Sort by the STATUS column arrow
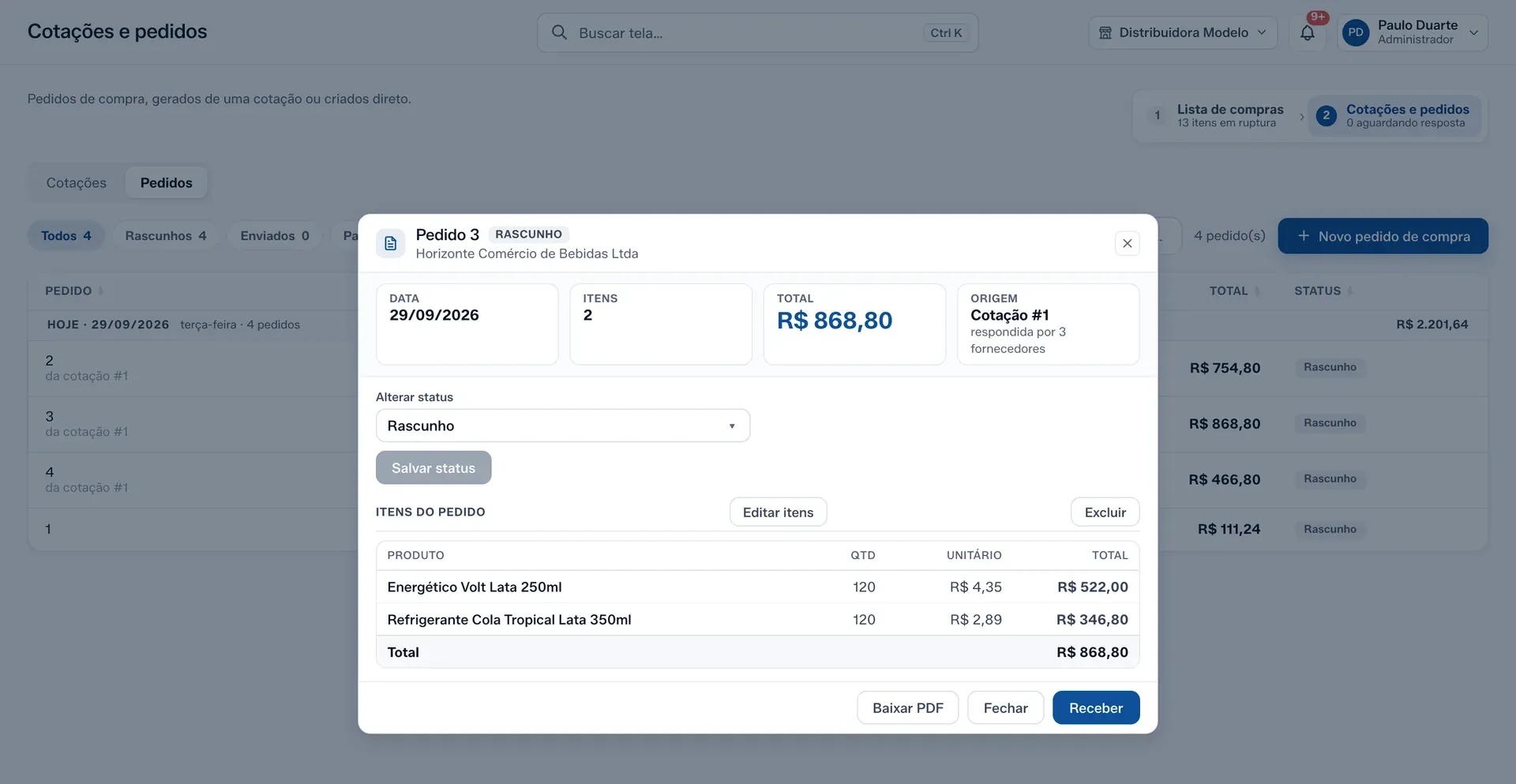This screenshot has height=784, width=1516. (1349, 291)
